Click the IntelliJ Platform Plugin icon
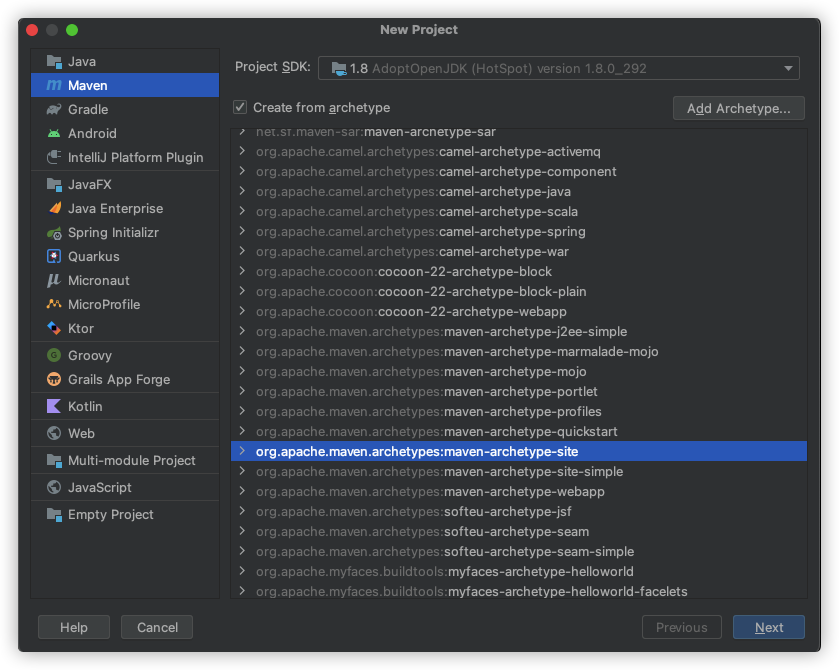Viewport: 839px width, 670px height. point(54,157)
